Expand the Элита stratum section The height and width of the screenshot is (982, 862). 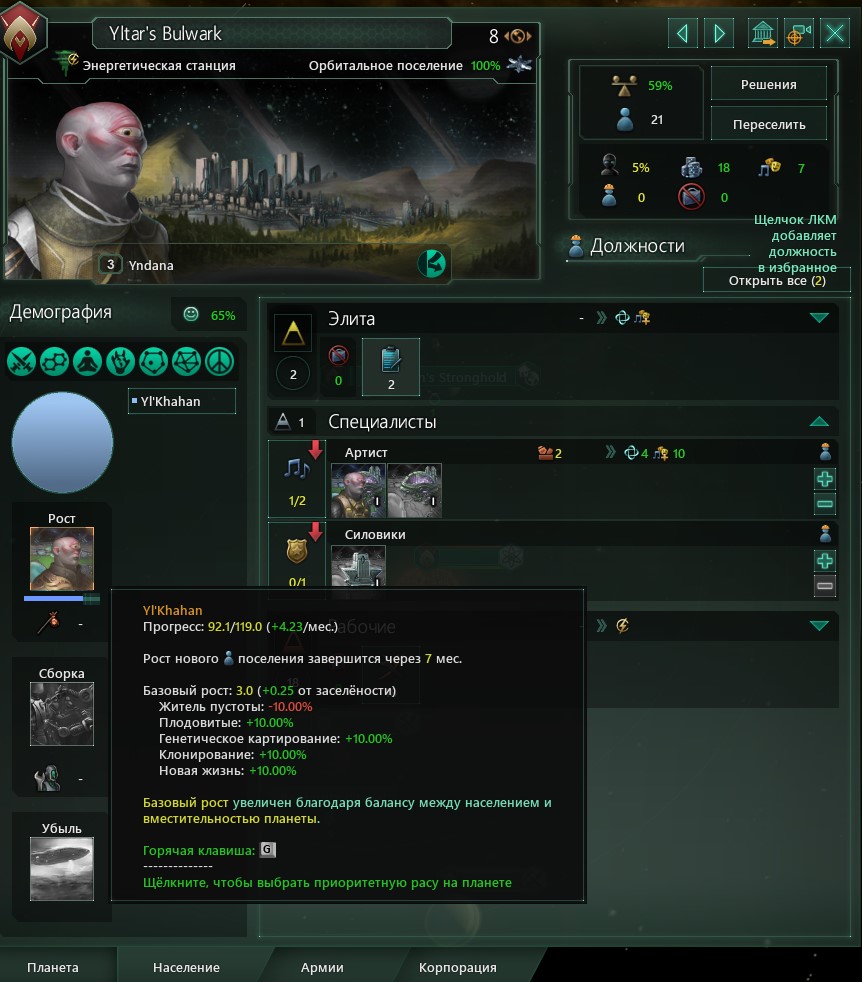point(819,318)
